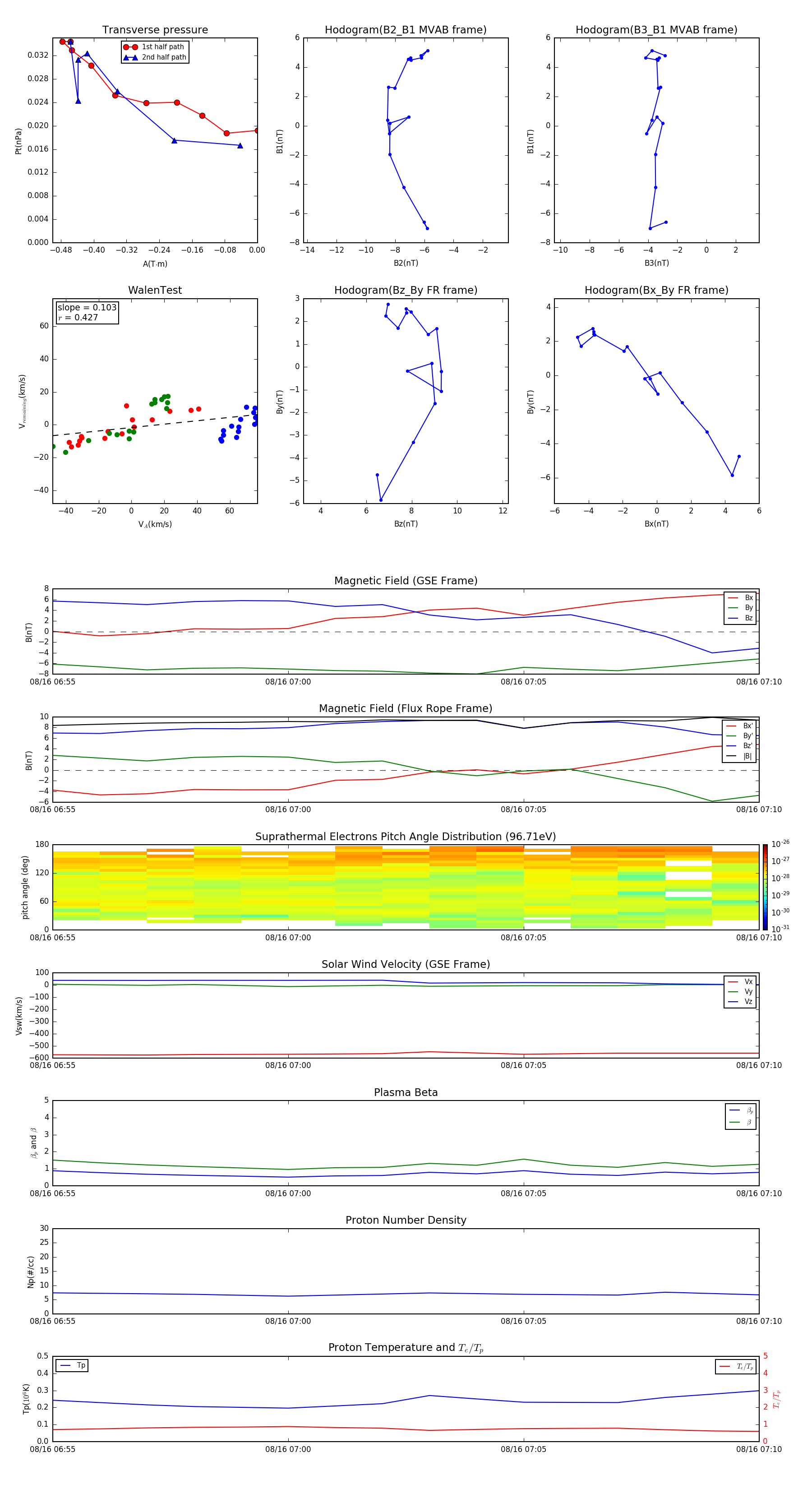Image resolution: width=812 pixels, height=1489 pixels.
Task: Click the 'Proton Temperature and Te/Tp' title
Action: tap(406, 1348)
